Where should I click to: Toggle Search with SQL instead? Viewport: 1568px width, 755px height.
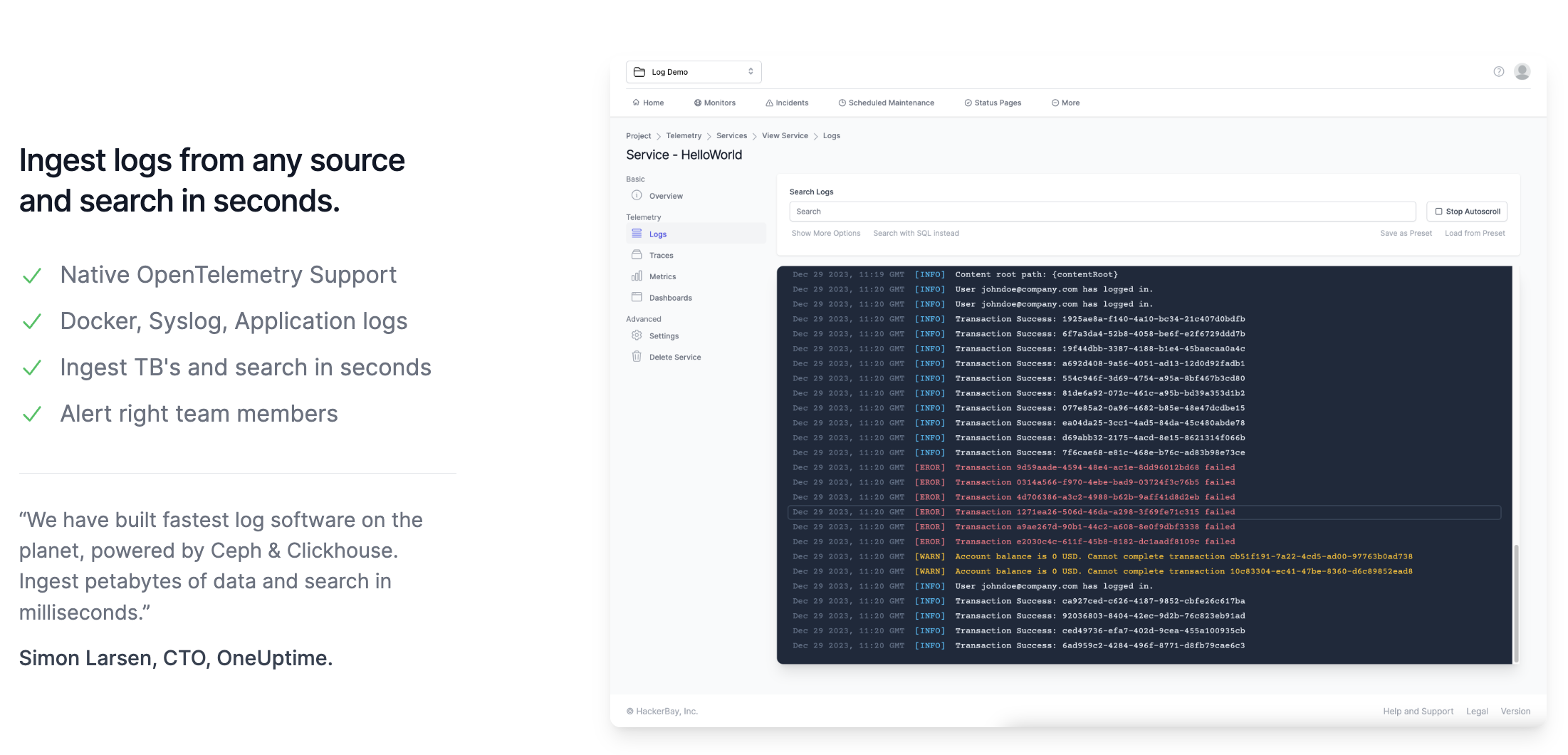click(x=916, y=233)
